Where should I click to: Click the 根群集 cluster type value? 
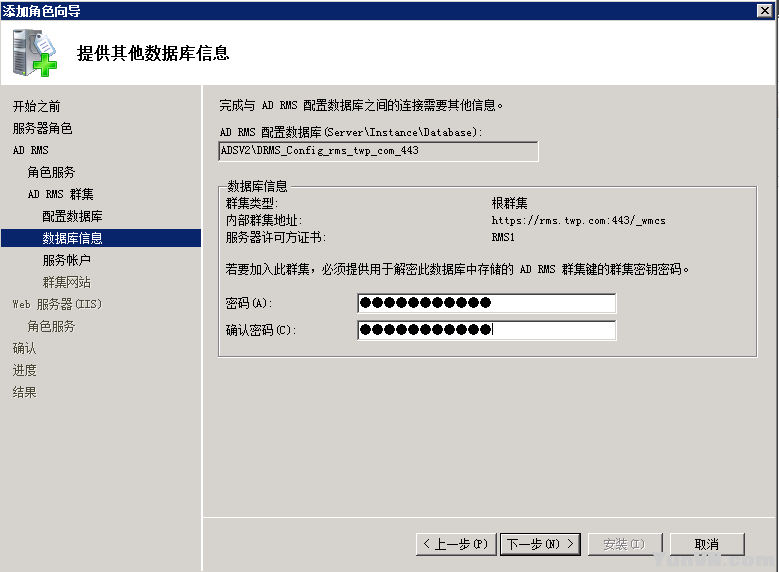[x=509, y=203]
